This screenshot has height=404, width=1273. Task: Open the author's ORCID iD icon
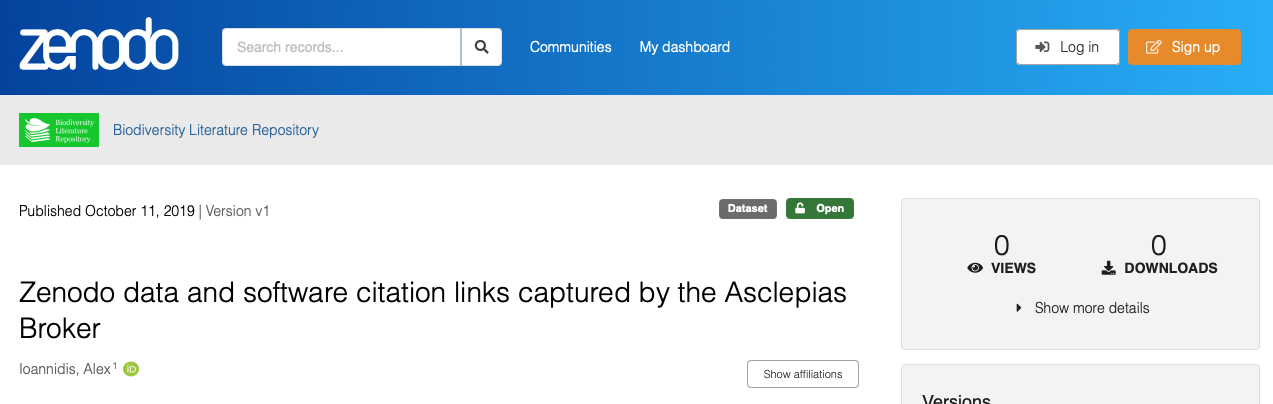coord(131,369)
